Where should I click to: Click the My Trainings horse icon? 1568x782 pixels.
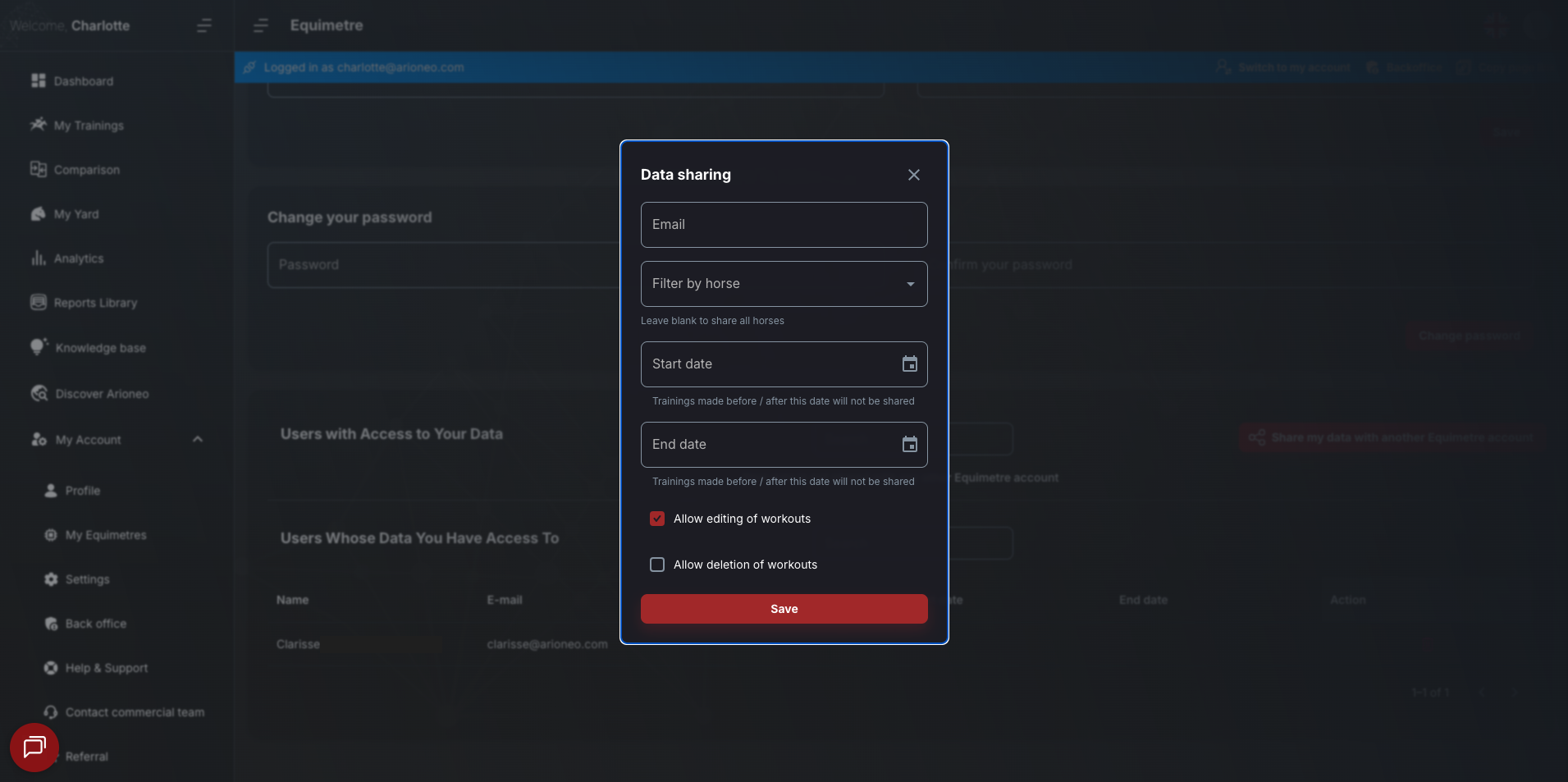[x=39, y=125]
